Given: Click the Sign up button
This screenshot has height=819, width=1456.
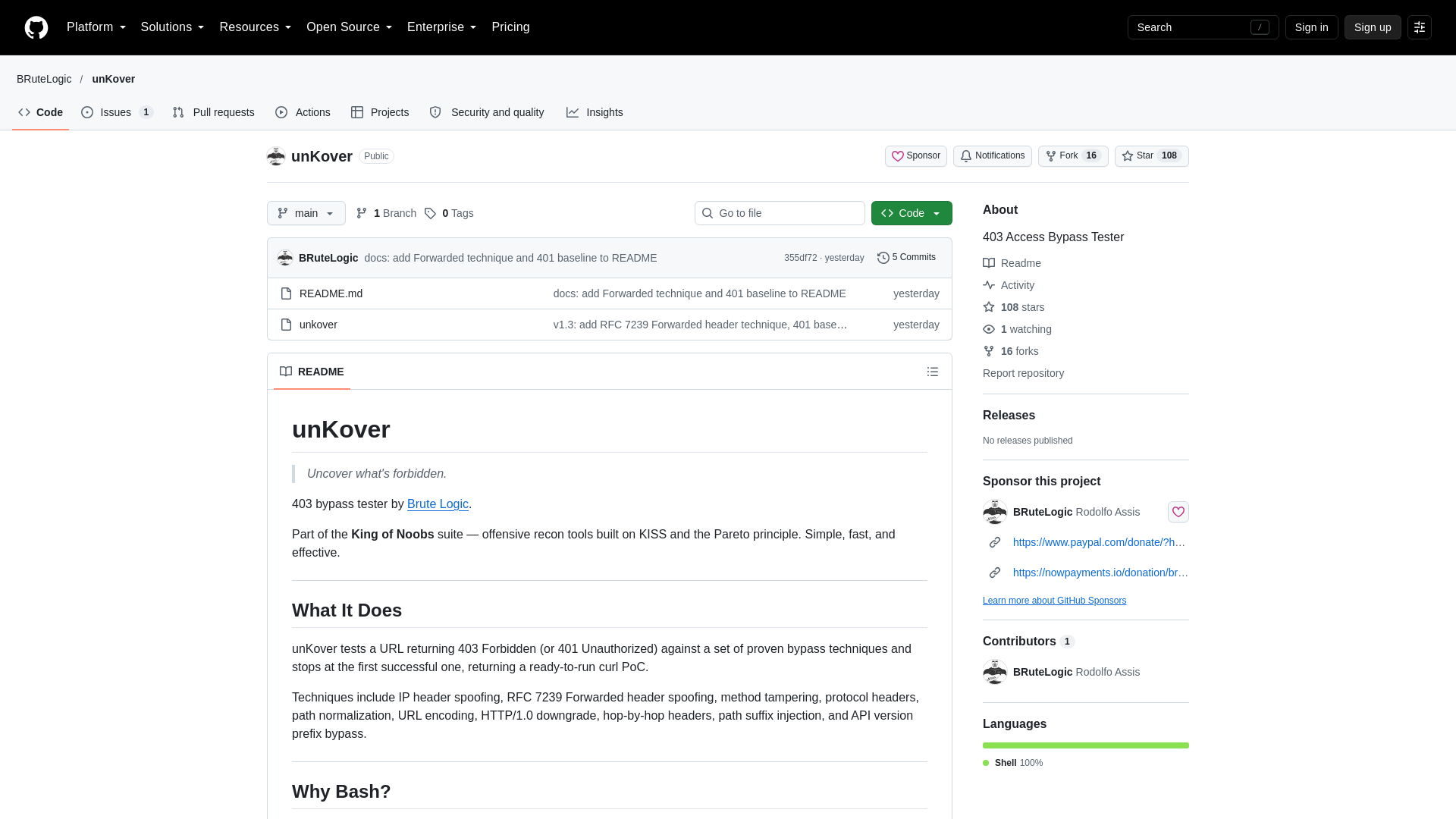Looking at the screenshot, I should click(1373, 27).
